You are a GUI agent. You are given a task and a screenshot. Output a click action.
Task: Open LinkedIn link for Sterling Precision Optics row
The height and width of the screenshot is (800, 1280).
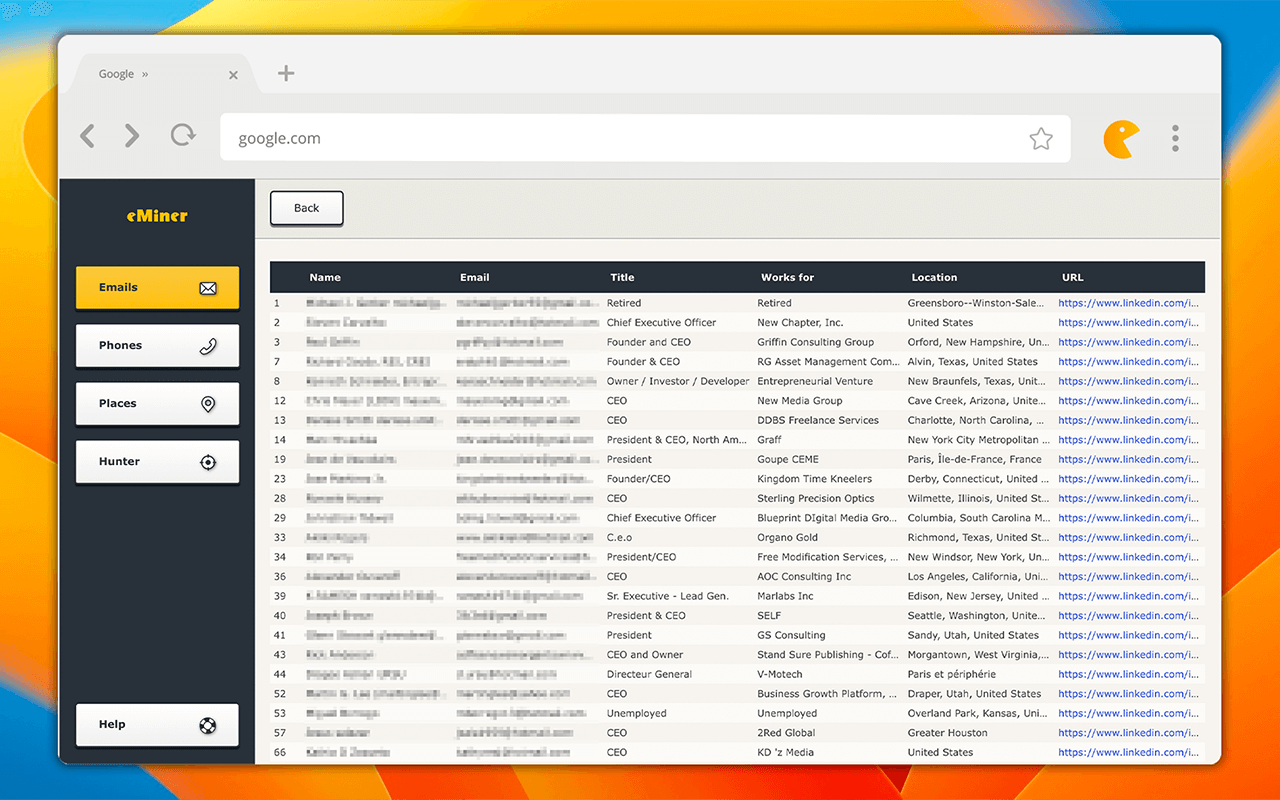[x=1128, y=499]
